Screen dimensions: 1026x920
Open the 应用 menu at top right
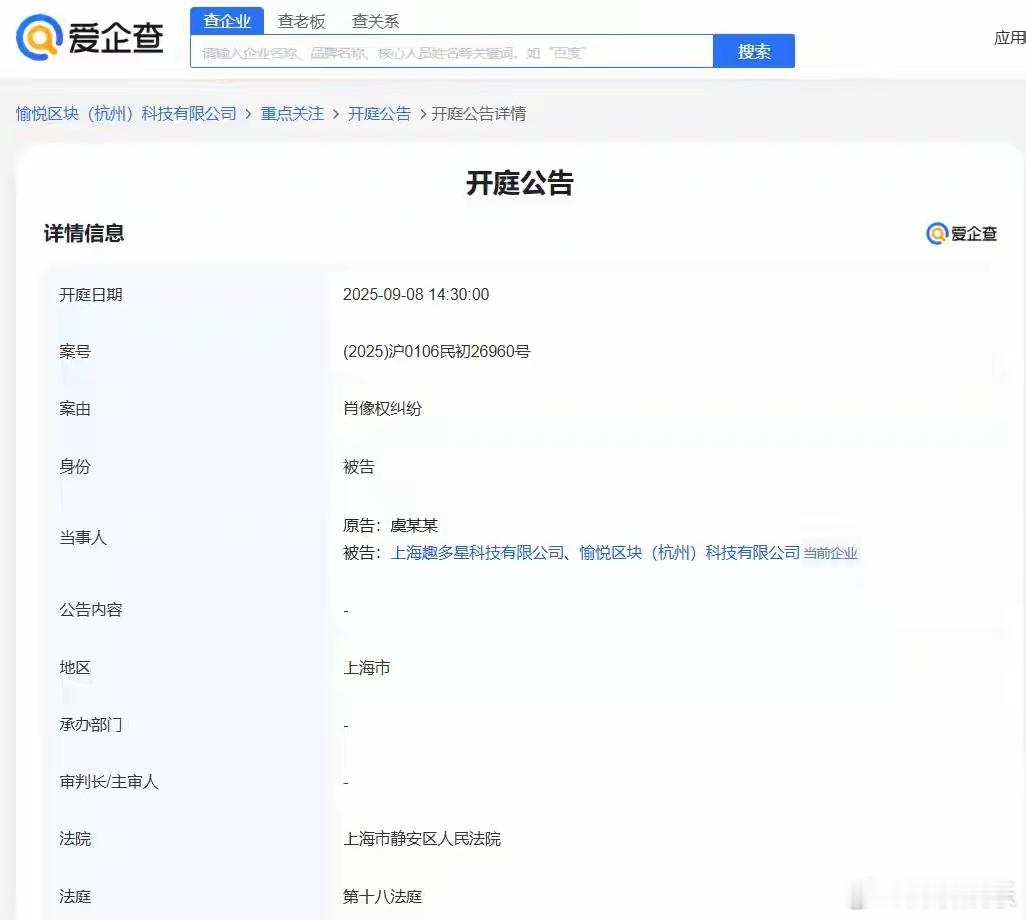pos(1010,38)
